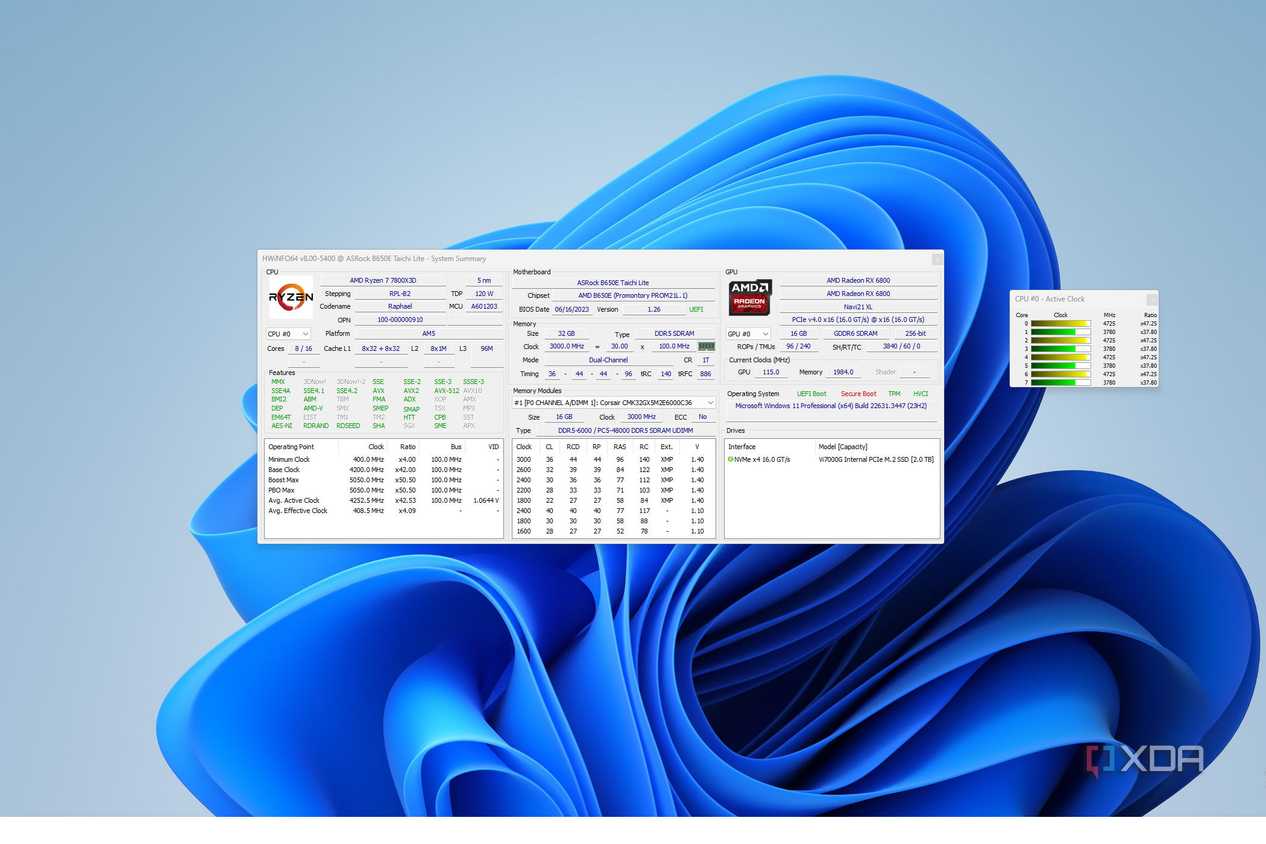Screen dimensions: 1266x844
Task: Click the Windows 11 Professional build text
Action: pyautogui.click(x=831, y=406)
